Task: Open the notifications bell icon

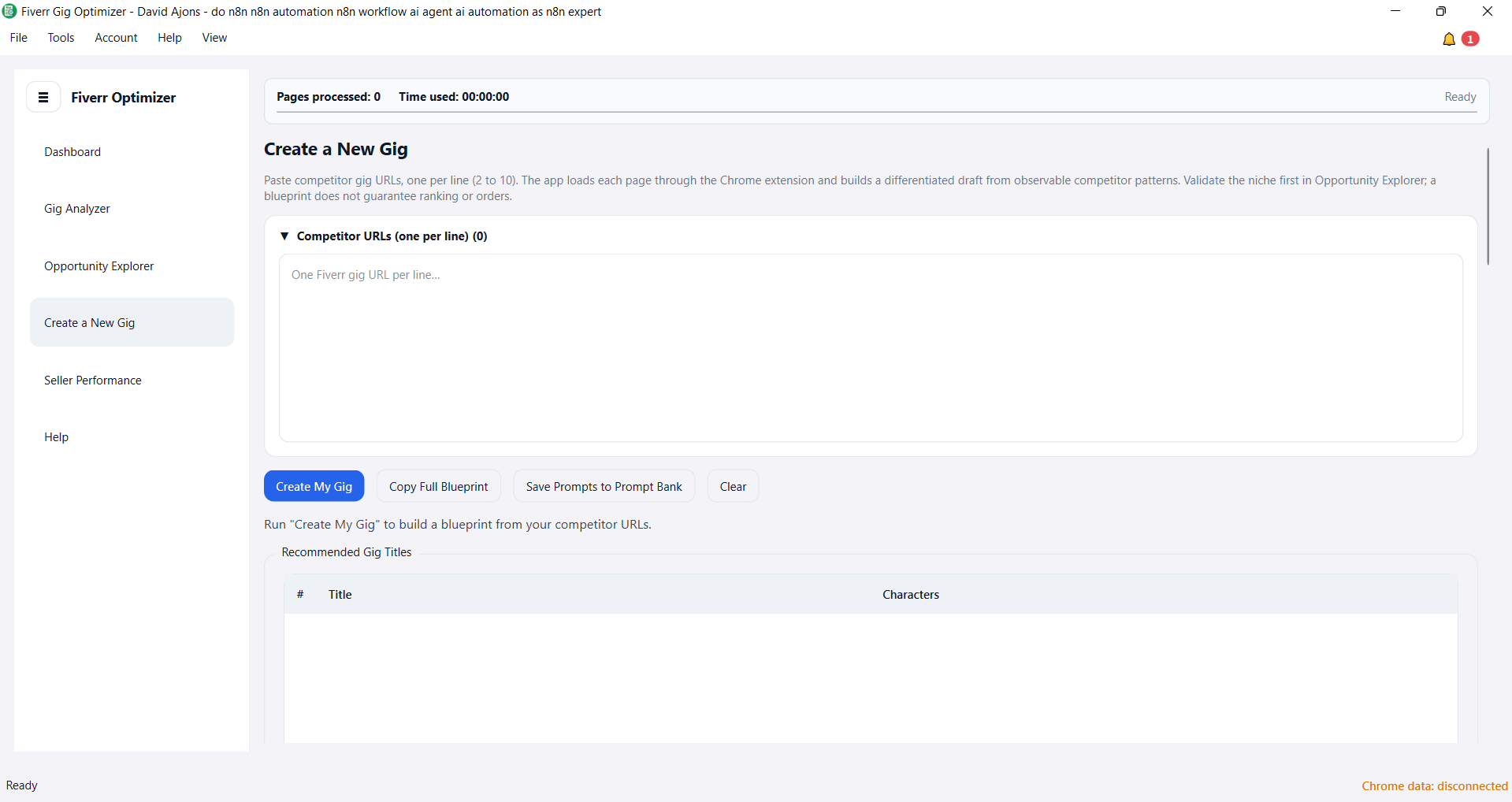Action: pos(1448,39)
